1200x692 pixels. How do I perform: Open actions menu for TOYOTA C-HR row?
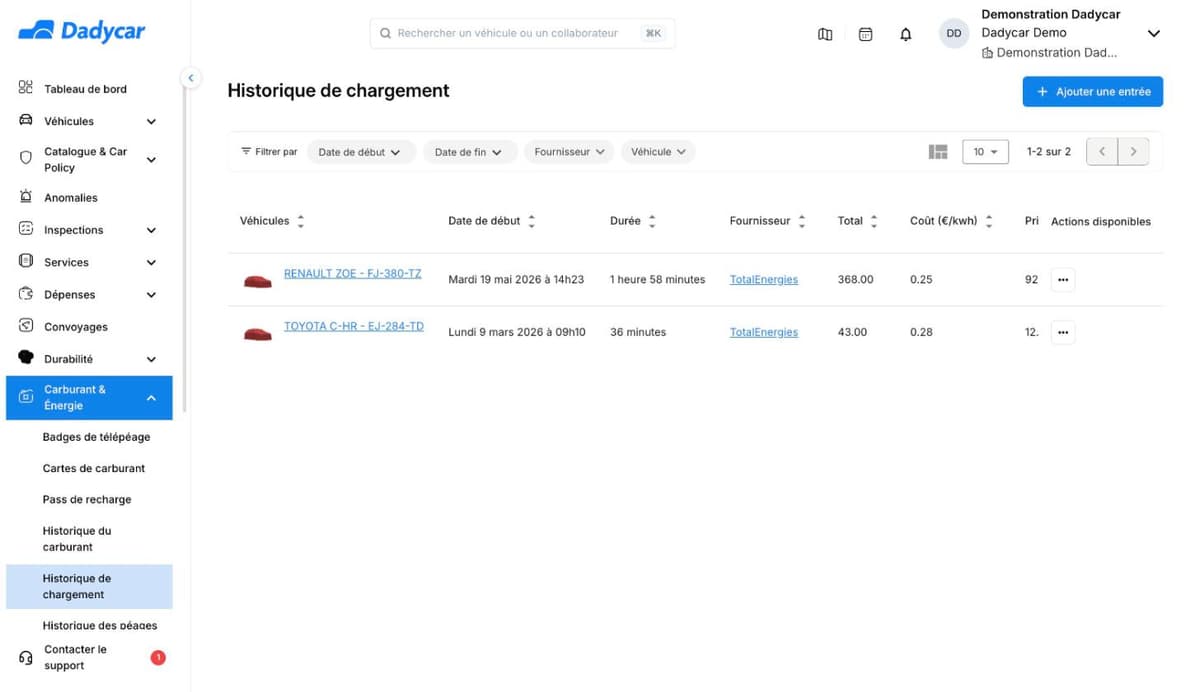coord(1063,332)
